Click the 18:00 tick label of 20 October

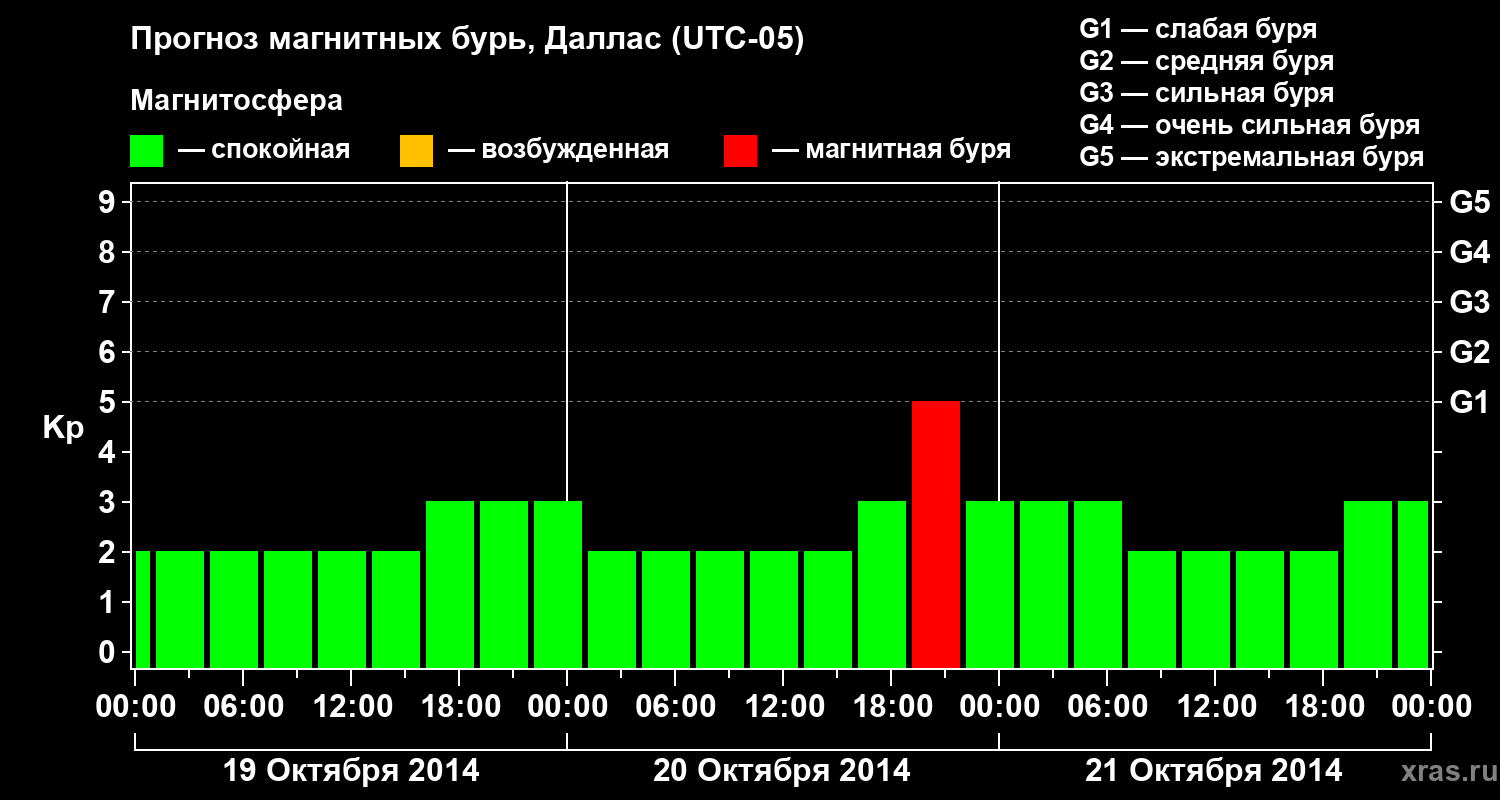[891, 707]
